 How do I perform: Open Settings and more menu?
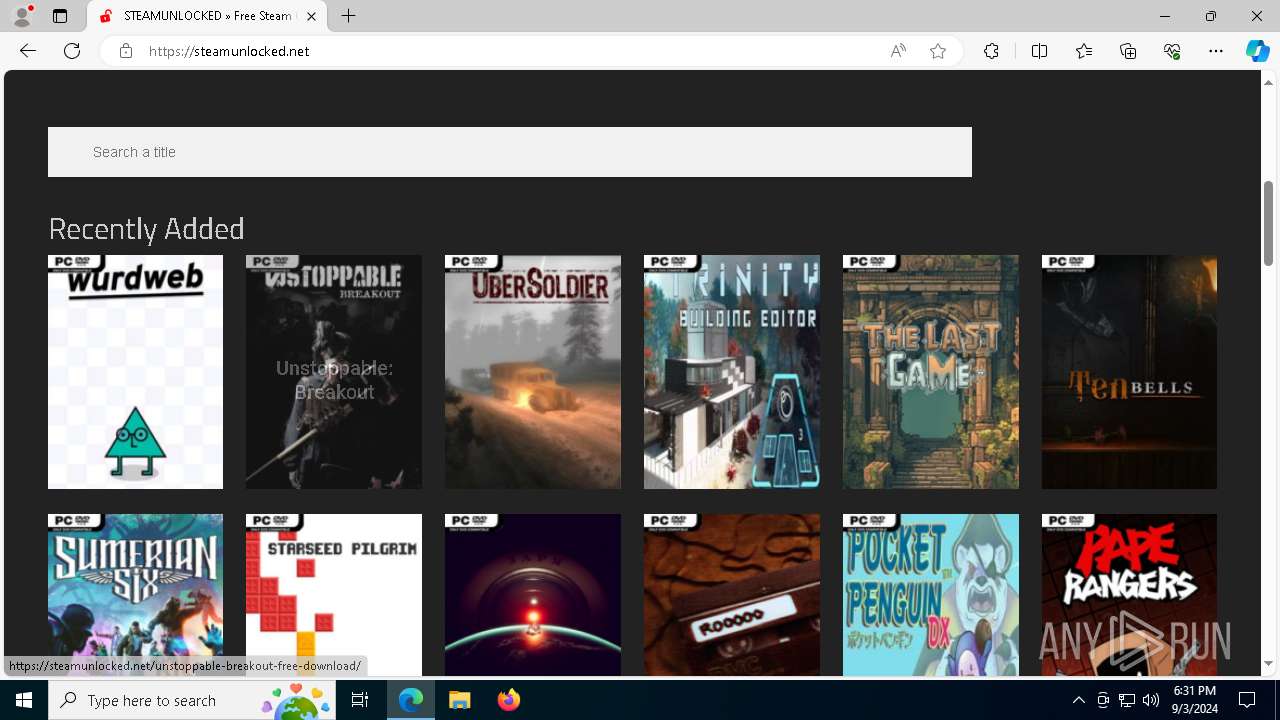click(x=1216, y=51)
